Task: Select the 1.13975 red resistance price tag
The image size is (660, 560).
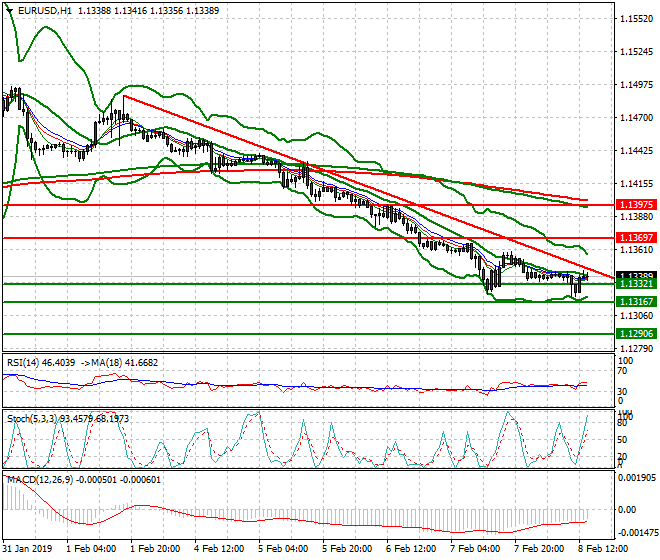Action: pos(636,204)
